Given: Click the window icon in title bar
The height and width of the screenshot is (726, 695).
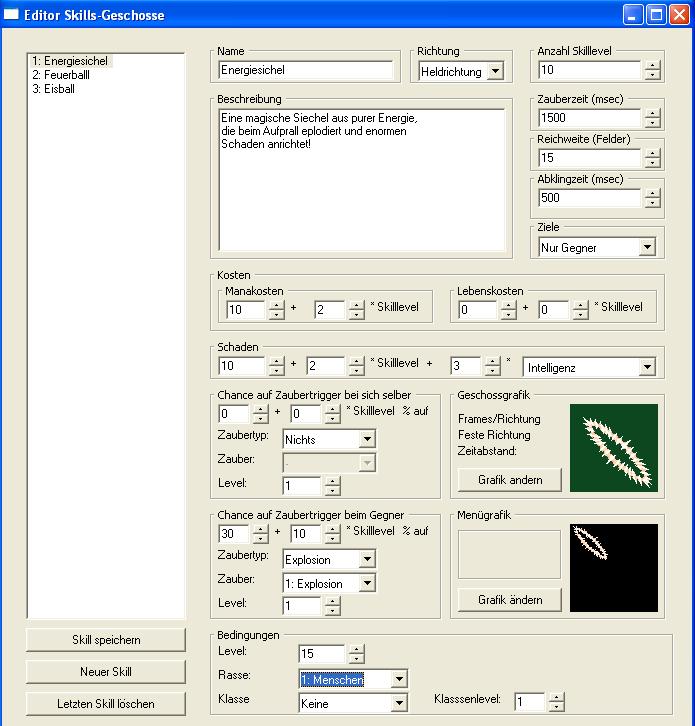Looking at the screenshot, I should tap(11, 14).
